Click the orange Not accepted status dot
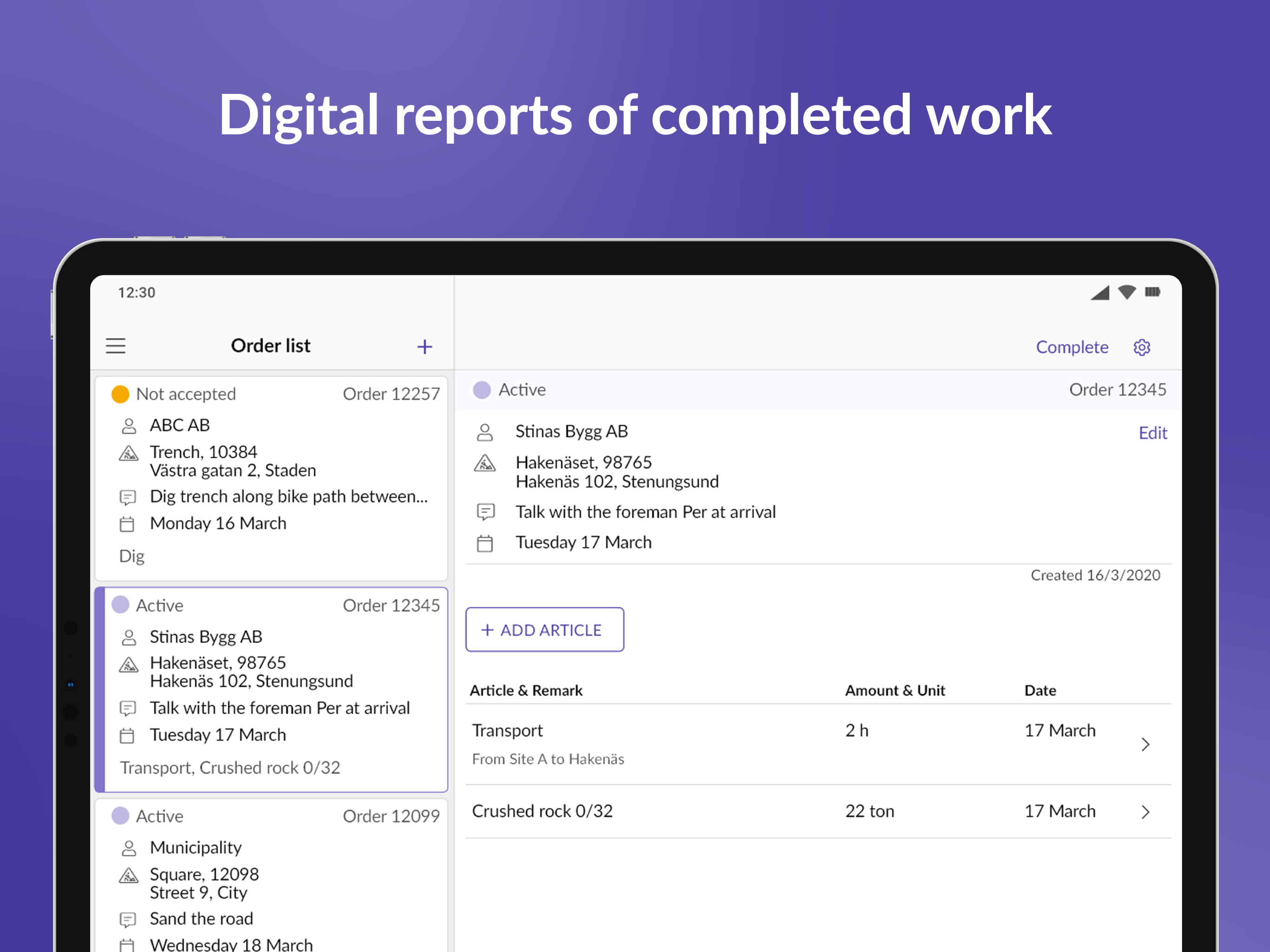Viewport: 1270px width, 952px height. pos(120,394)
